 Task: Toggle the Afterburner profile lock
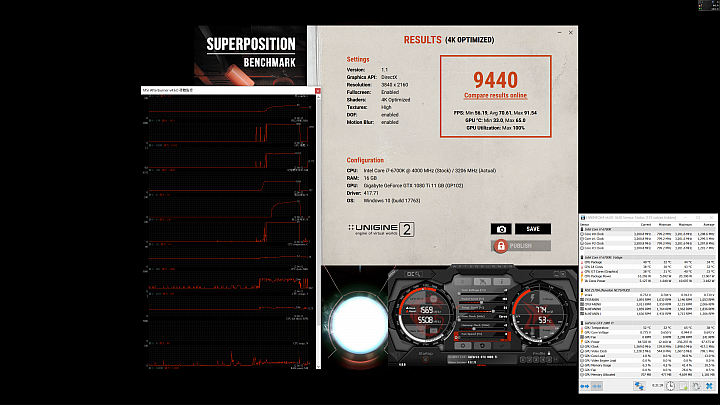tap(549, 353)
